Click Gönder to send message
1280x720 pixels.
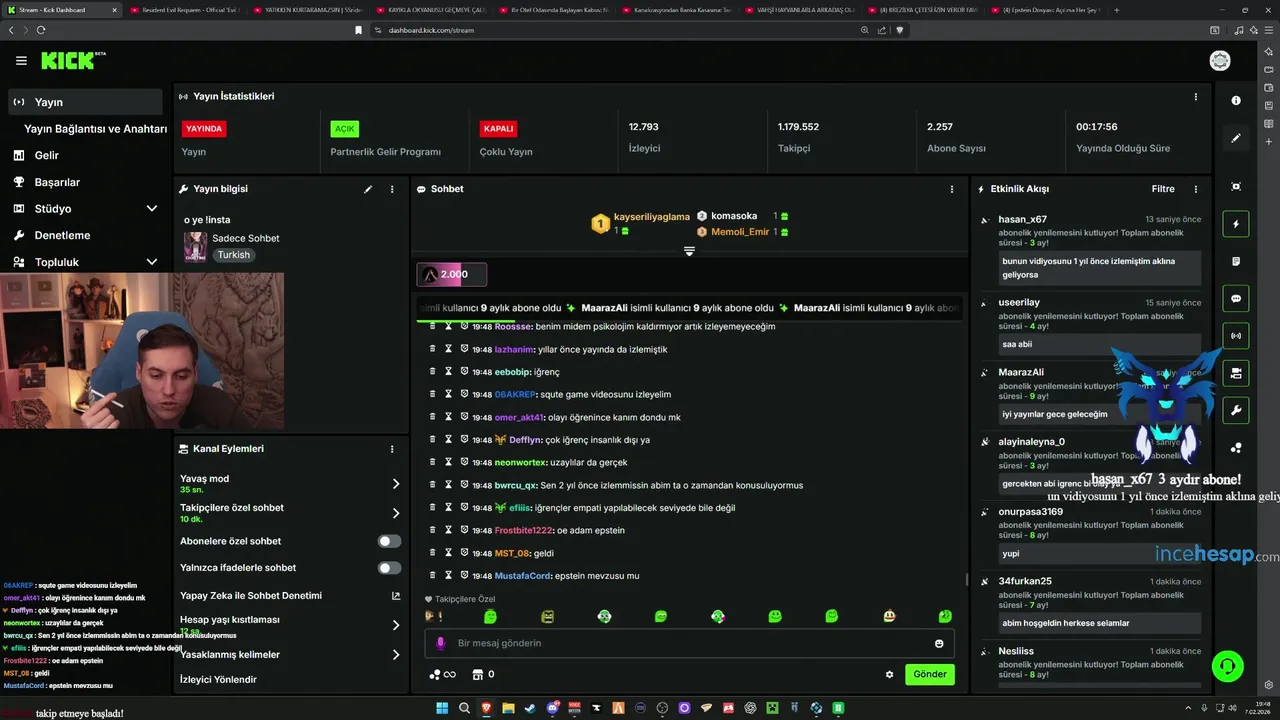coord(930,674)
